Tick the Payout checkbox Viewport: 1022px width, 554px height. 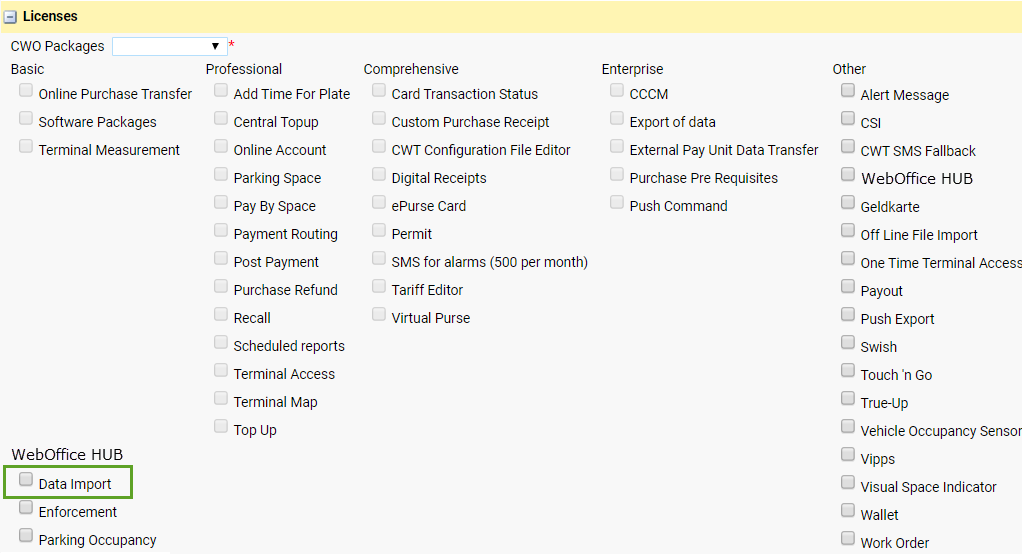[x=847, y=286]
